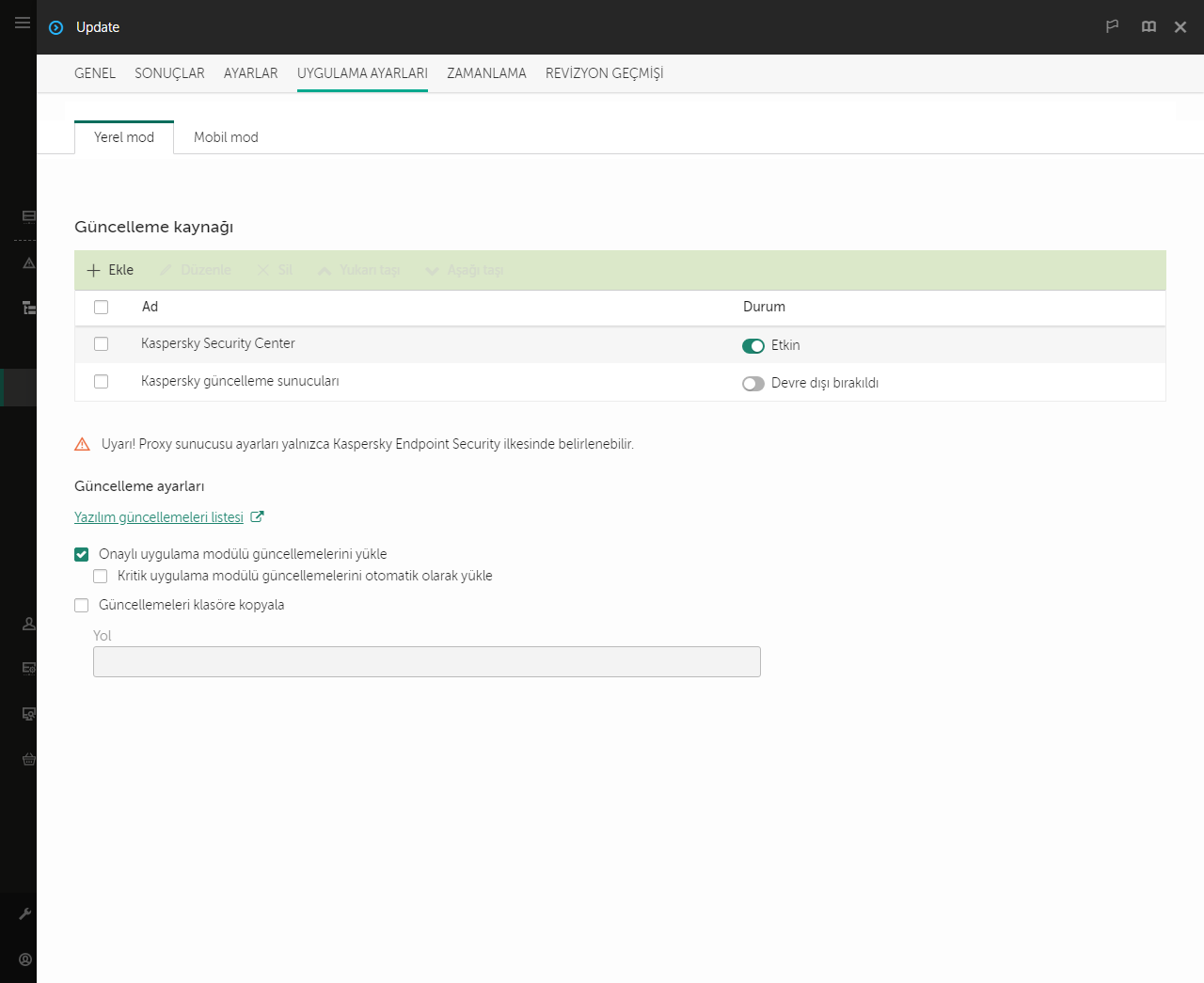
Task: Switch to the ZAMANLAMA tab
Action: [486, 73]
